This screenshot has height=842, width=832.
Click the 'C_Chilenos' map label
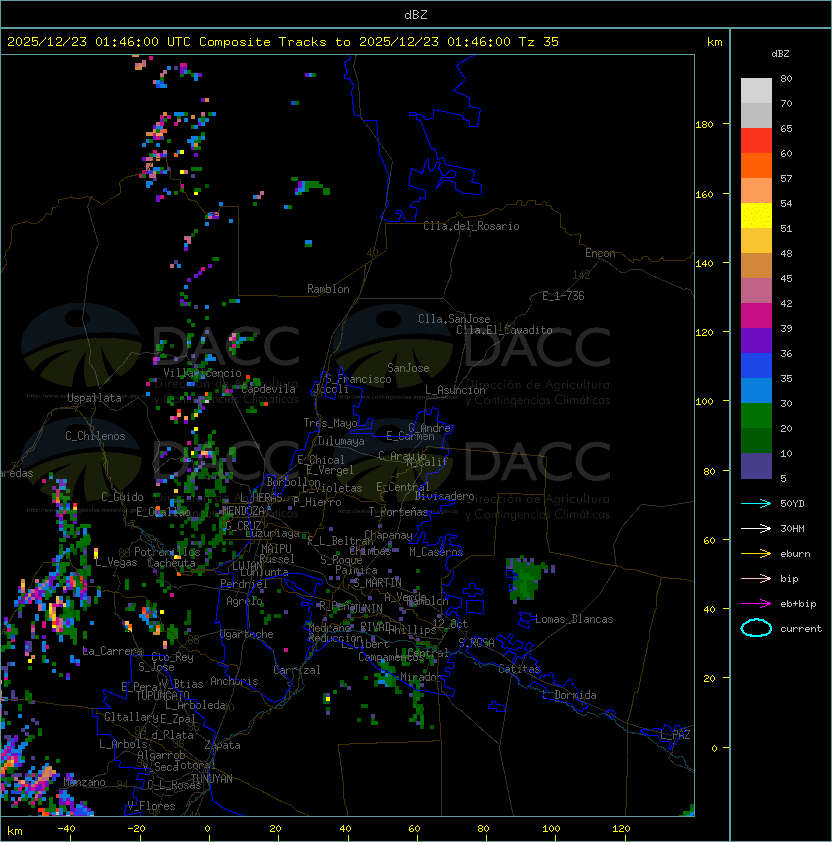[x=95, y=436]
